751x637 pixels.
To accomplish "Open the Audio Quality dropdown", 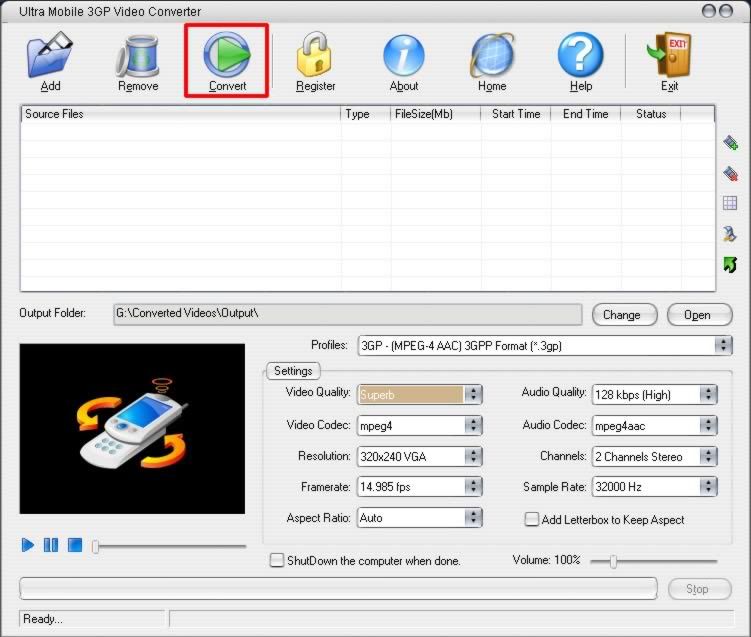I will point(655,395).
